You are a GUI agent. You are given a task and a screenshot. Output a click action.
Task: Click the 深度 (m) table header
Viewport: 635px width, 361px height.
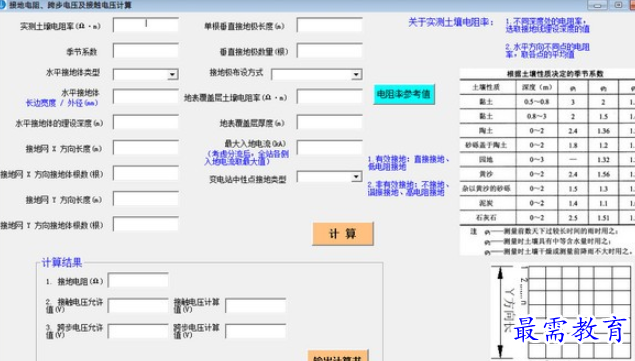537,88
